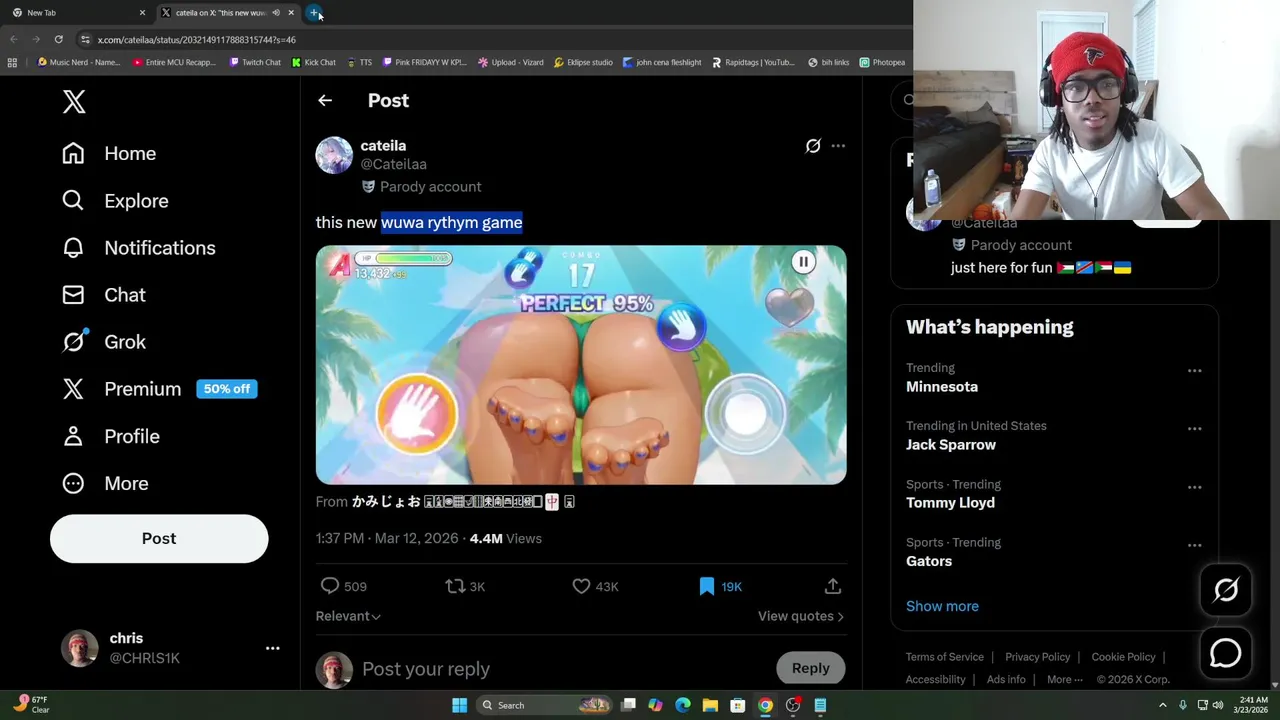Open Ads info footer link
The height and width of the screenshot is (720, 1280).
1006,679
